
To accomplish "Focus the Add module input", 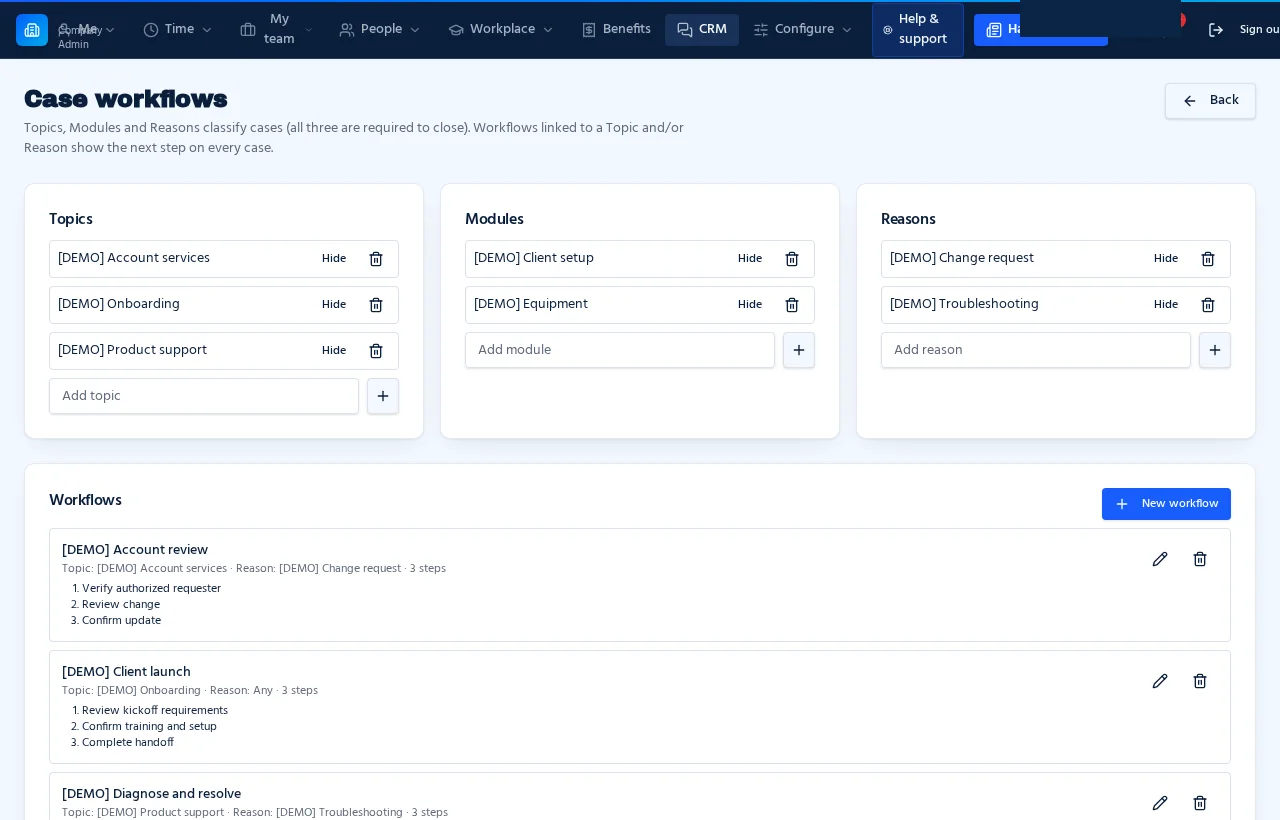I will [620, 350].
